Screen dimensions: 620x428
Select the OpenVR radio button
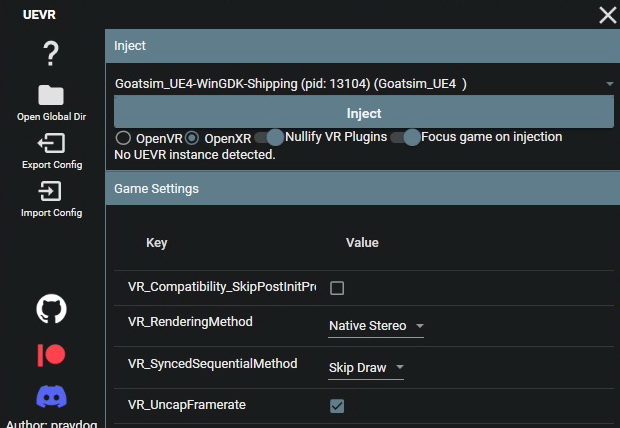123,138
